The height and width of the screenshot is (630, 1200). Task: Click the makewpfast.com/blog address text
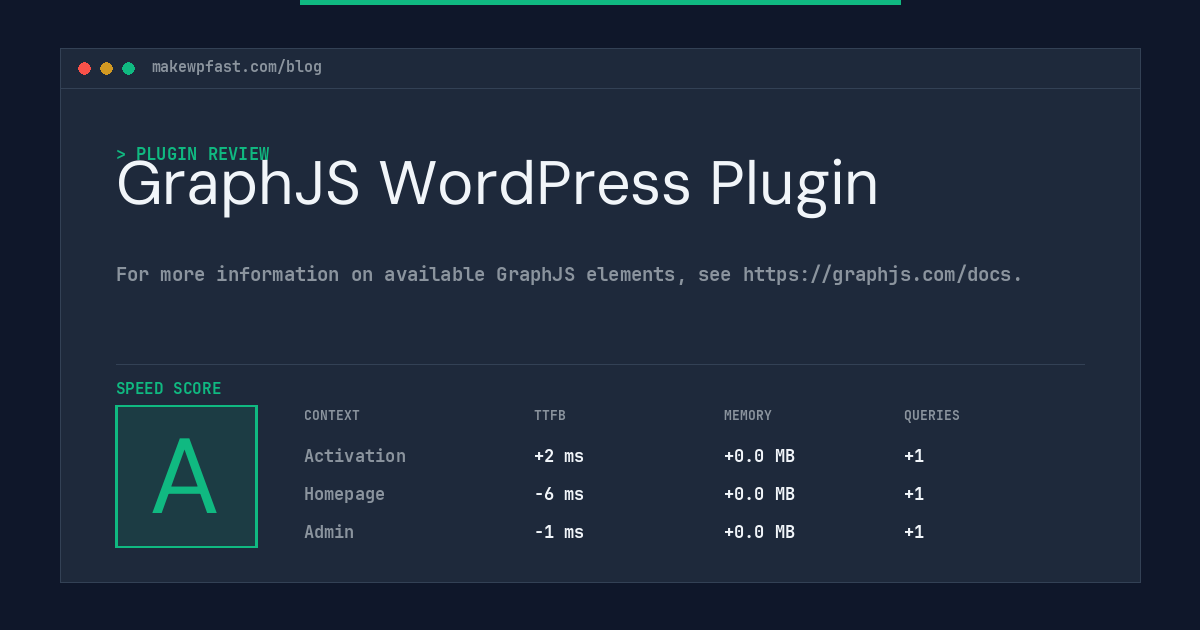(x=237, y=67)
